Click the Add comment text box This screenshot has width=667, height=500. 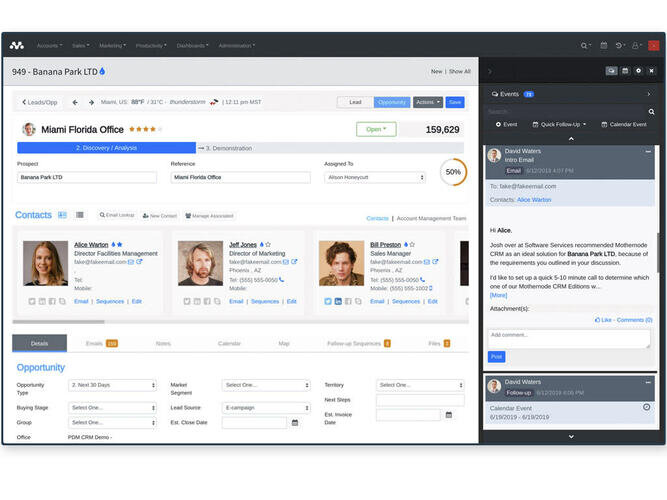(569, 339)
